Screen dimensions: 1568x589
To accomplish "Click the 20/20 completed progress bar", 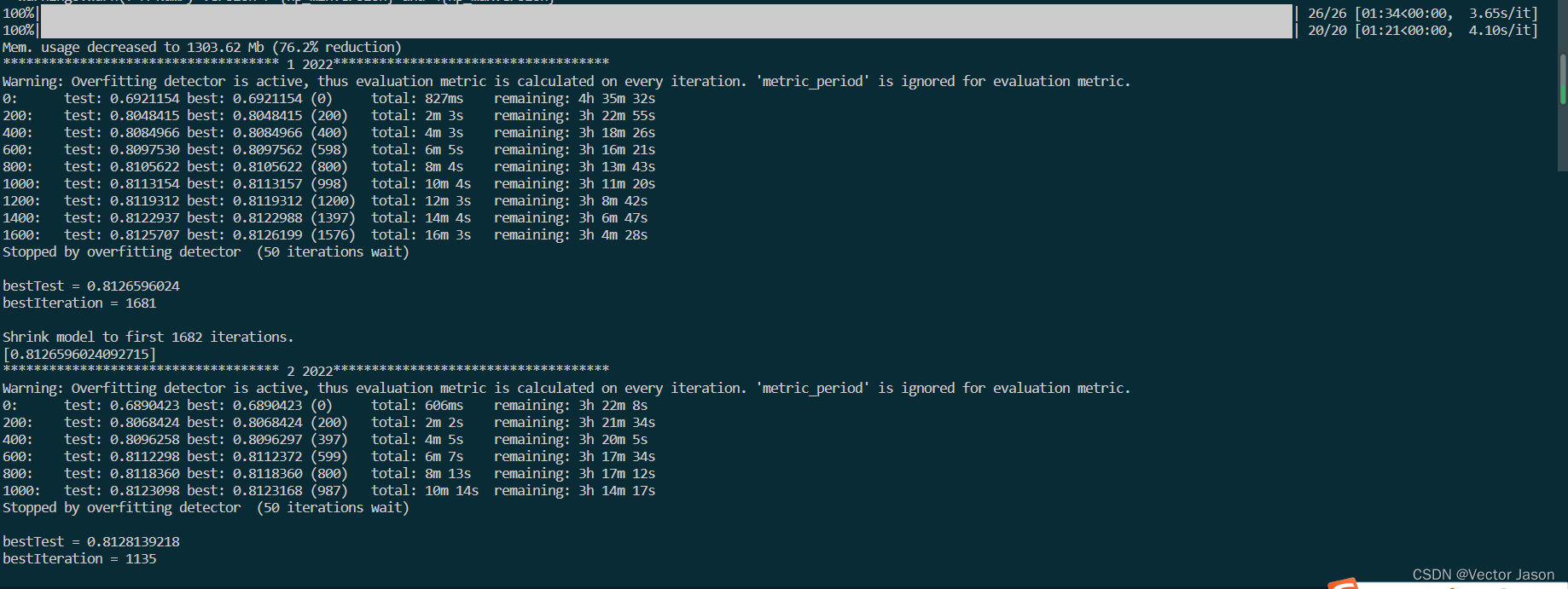I will click(666, 30).
